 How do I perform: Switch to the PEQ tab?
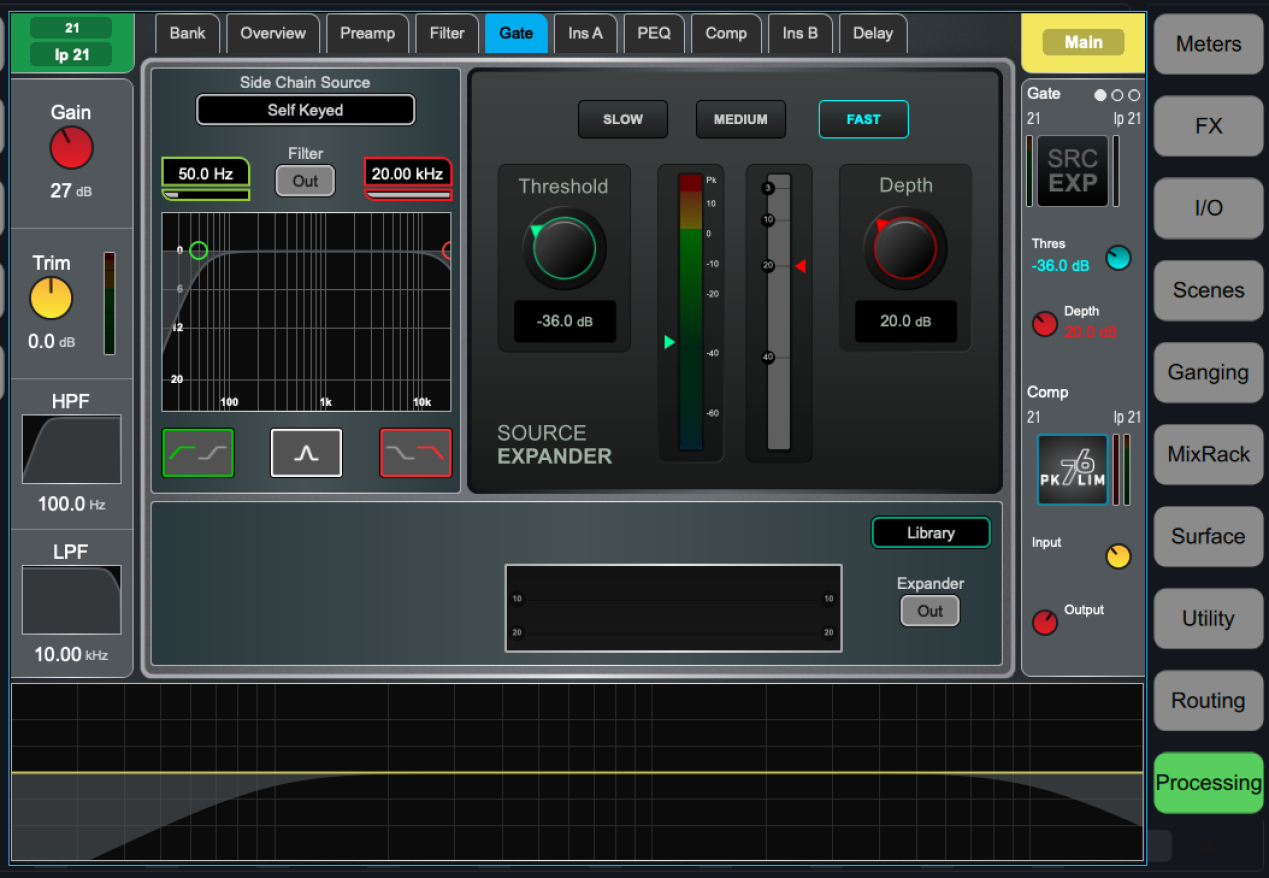654,33
